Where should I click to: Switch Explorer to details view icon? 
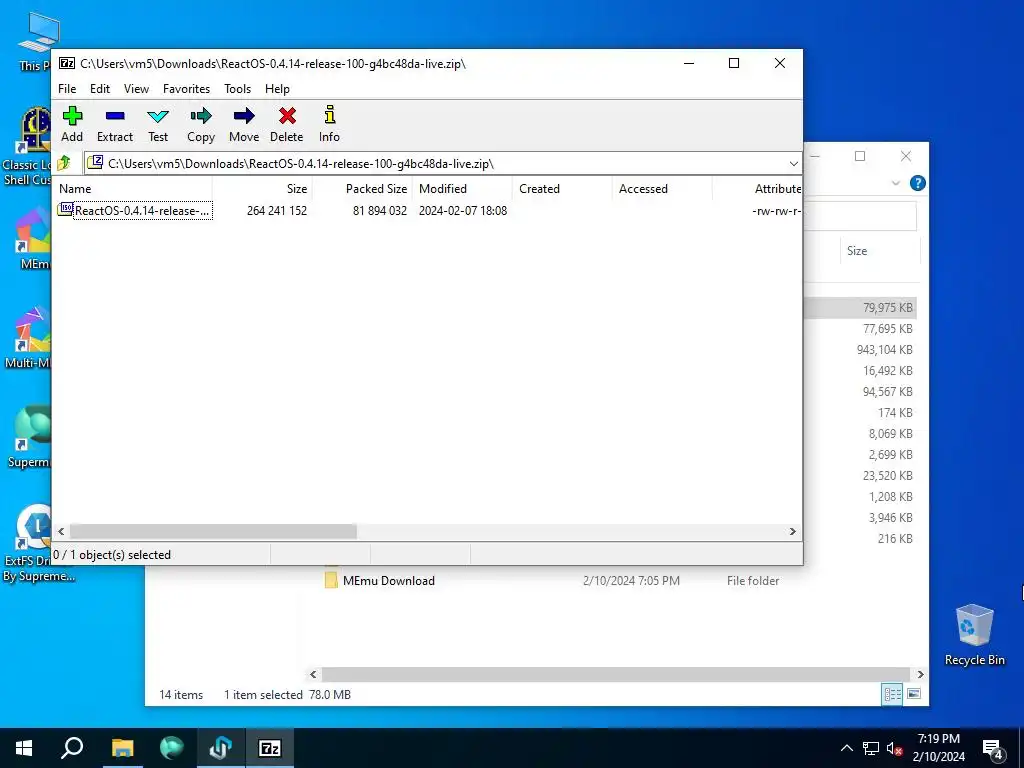892,694
